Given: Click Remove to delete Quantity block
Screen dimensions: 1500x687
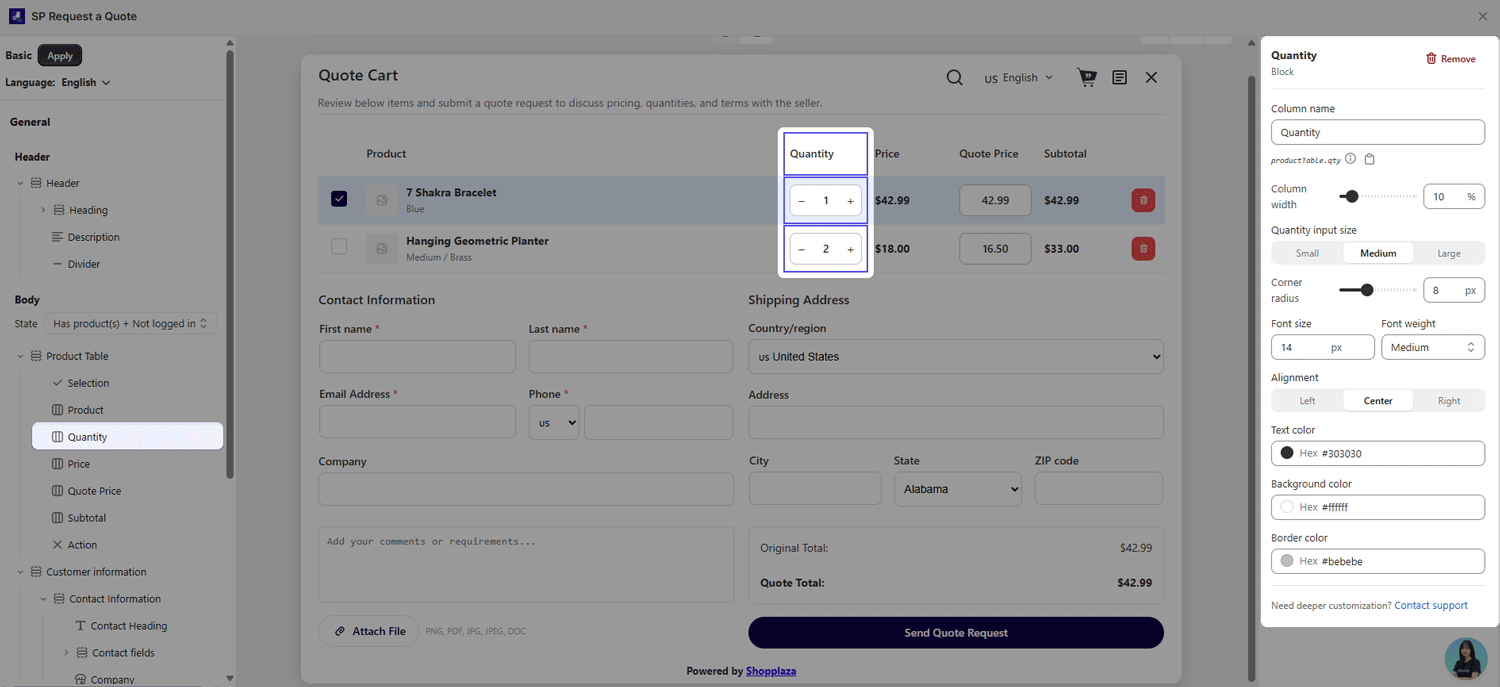Looking at the screenshot, I should pos(1450,59).
